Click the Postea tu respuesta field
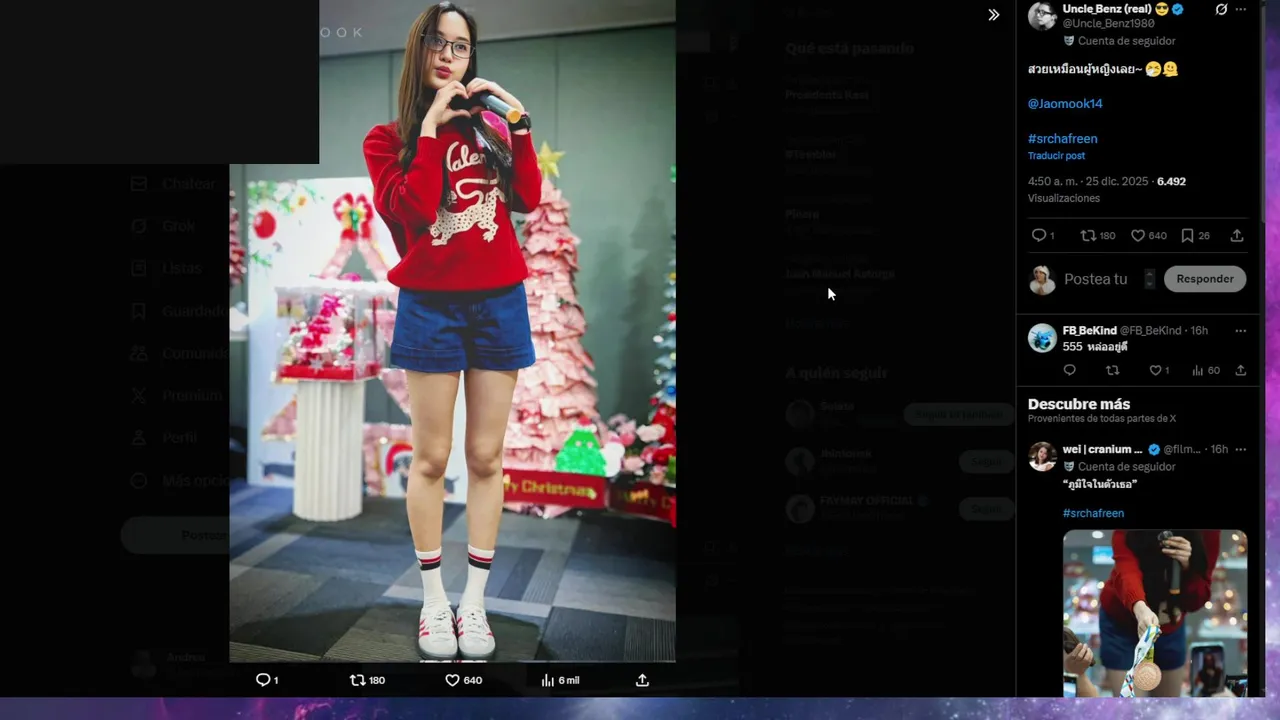Image resolution: width=1280 pixels, height=720 pixels. pyautogui.click(x=1098, y=279)
